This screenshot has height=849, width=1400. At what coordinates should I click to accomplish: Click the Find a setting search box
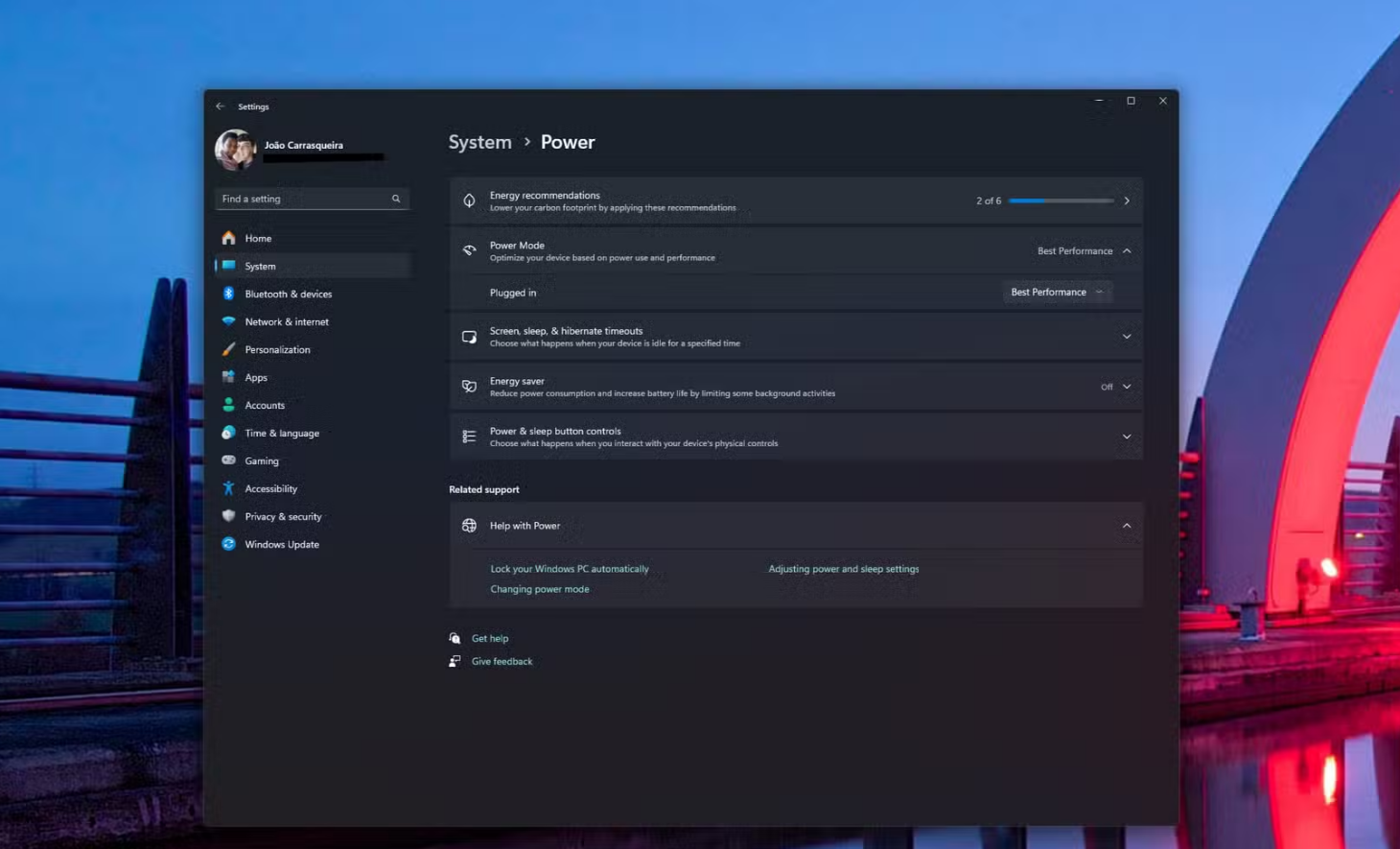313,199
